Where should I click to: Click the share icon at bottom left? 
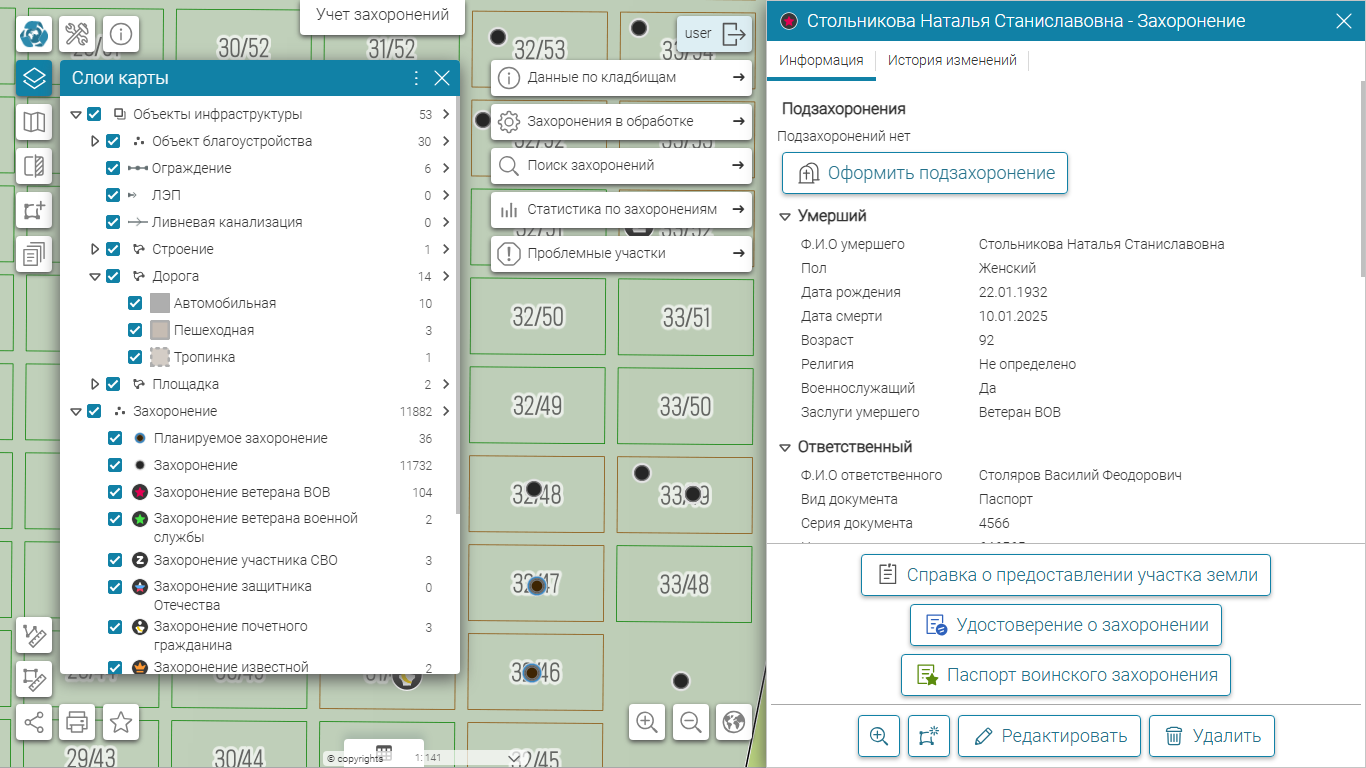tap(34, 721)
